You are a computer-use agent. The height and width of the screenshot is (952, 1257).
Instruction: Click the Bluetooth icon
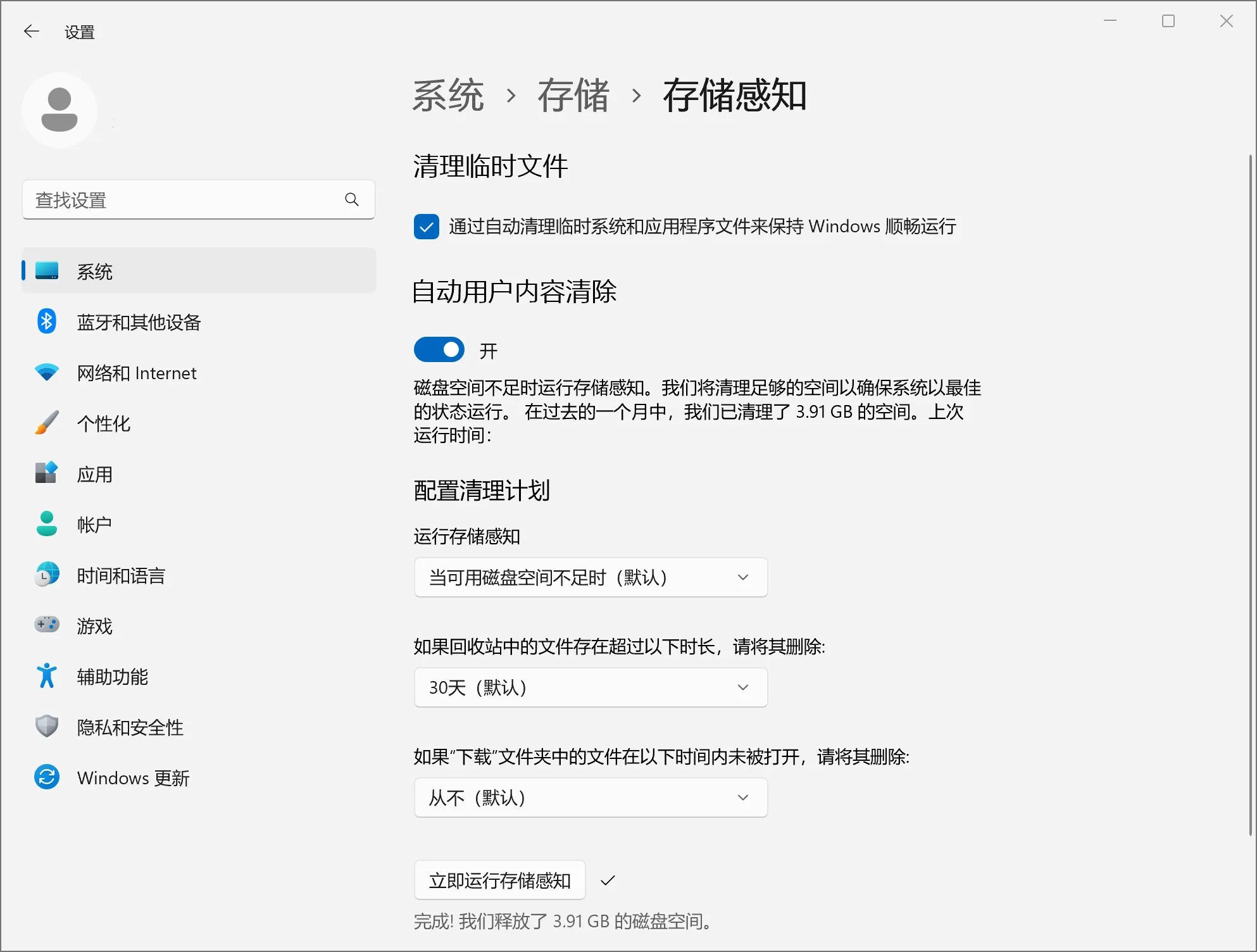(47, 322)
